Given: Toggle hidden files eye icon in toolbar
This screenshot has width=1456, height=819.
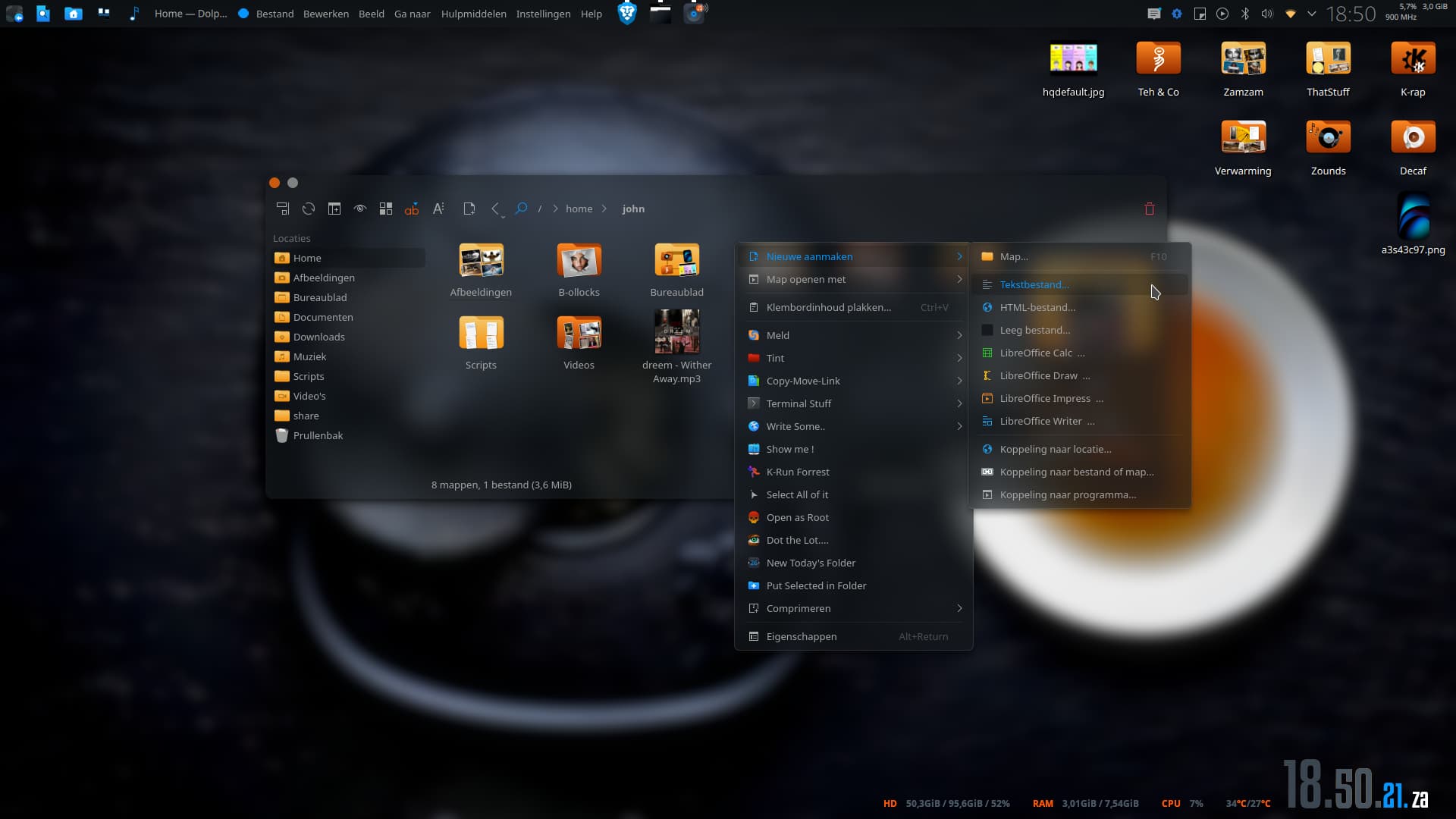Looking at the screenshot, I should pyautogui.click(x=360, y=209).
